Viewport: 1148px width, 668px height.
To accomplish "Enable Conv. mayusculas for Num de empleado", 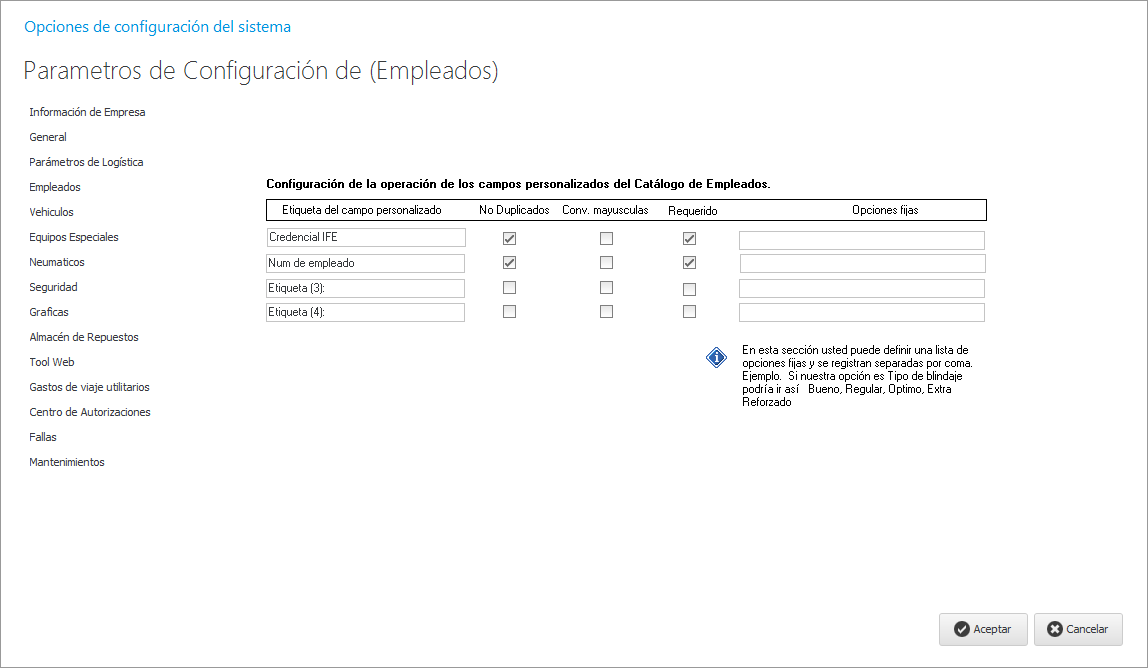I will 606,263.
